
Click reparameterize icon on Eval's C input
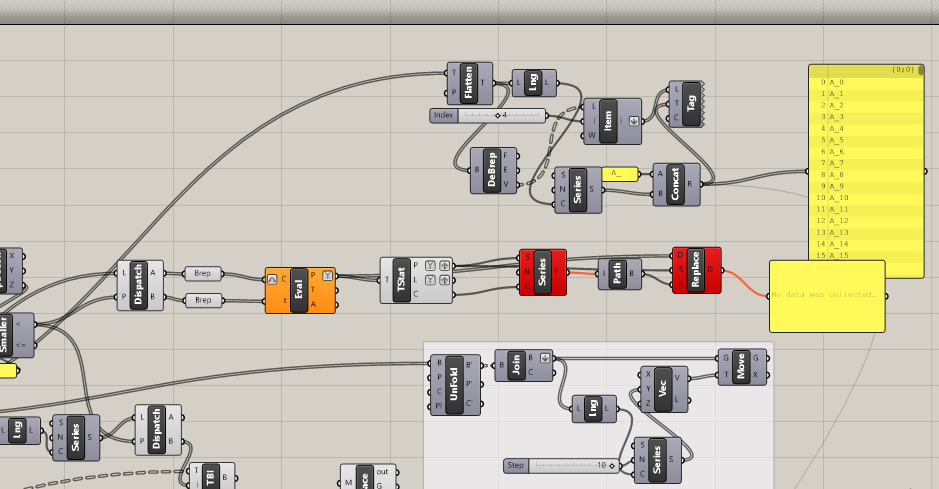tap(272, 277)
